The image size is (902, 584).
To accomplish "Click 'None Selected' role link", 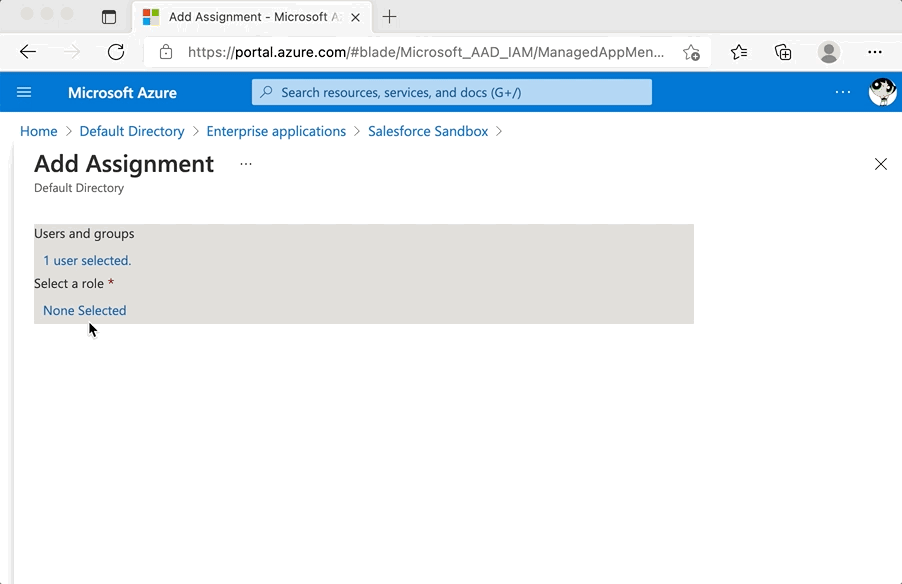I will [85, 310].
